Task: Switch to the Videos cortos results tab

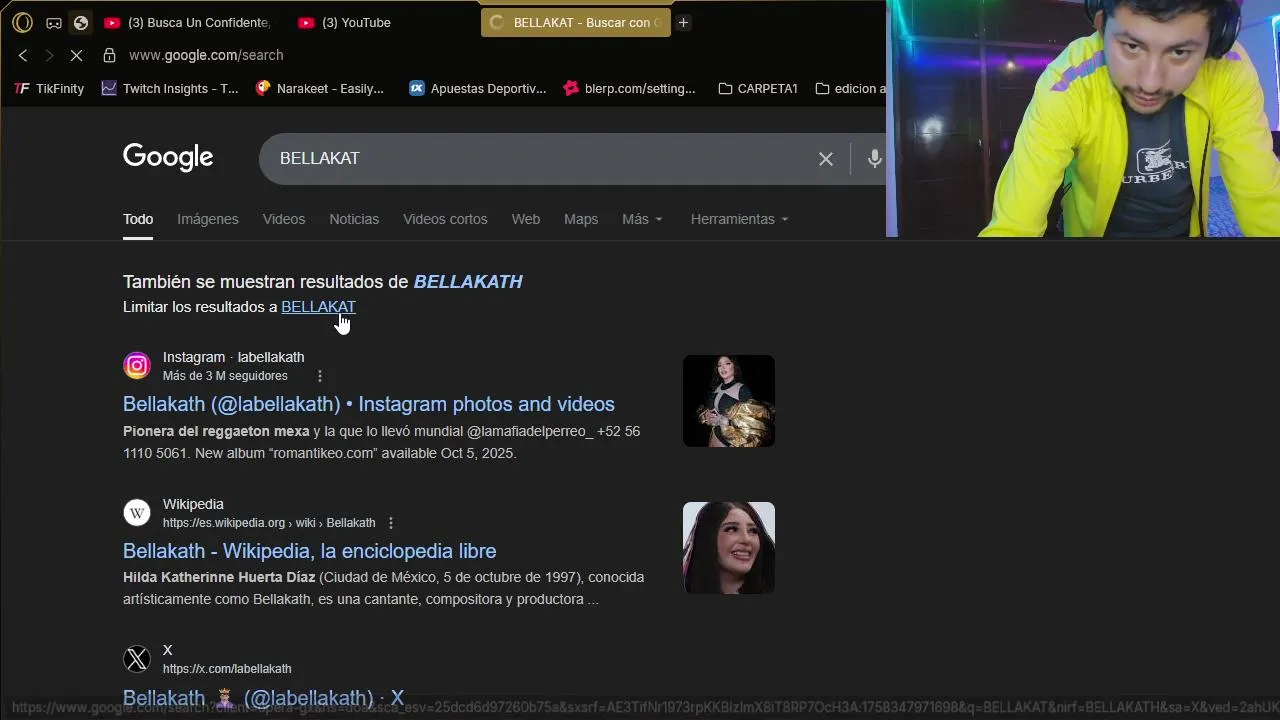Action: tap(445, 219)
